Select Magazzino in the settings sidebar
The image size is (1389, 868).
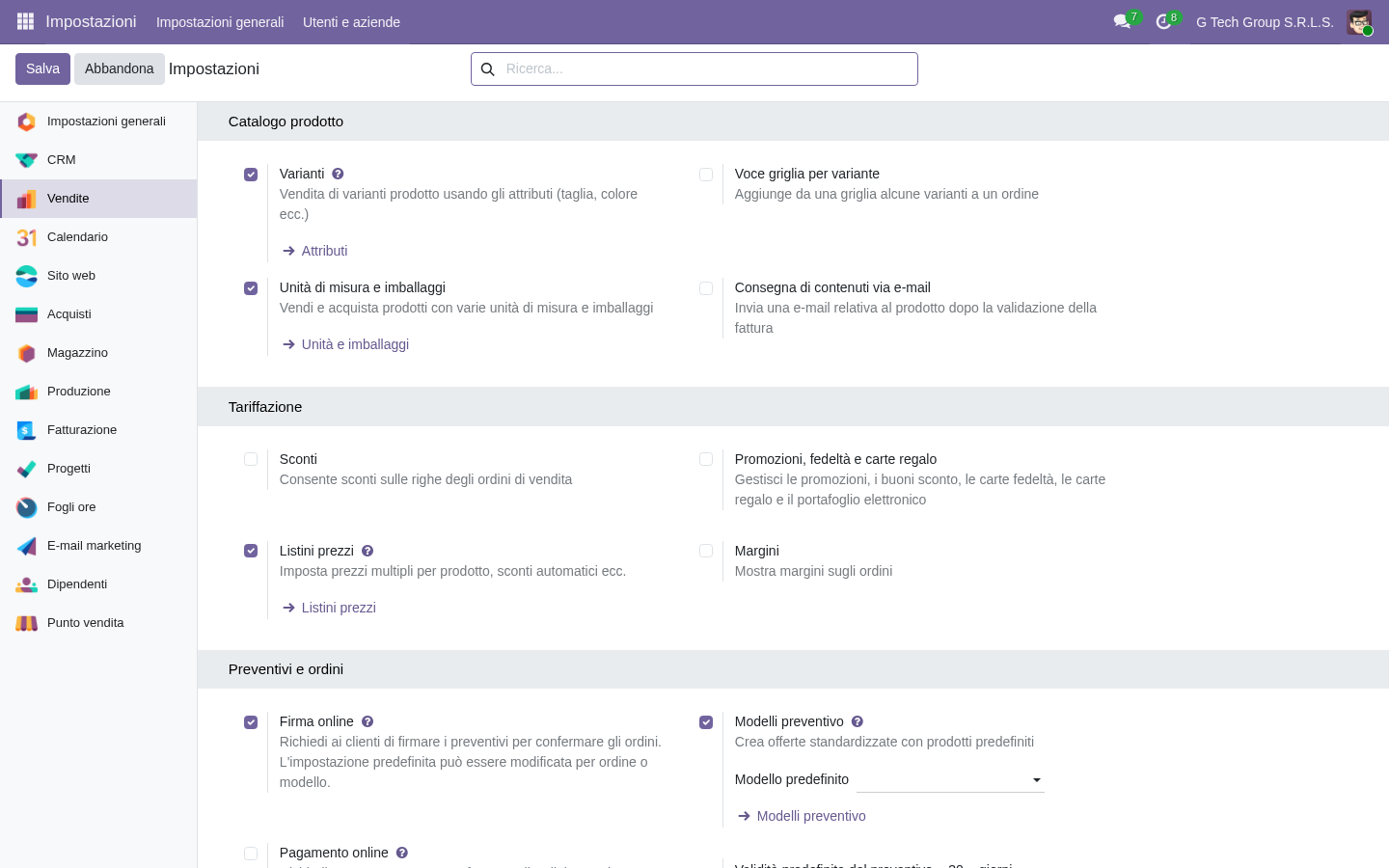coord(98,353)
